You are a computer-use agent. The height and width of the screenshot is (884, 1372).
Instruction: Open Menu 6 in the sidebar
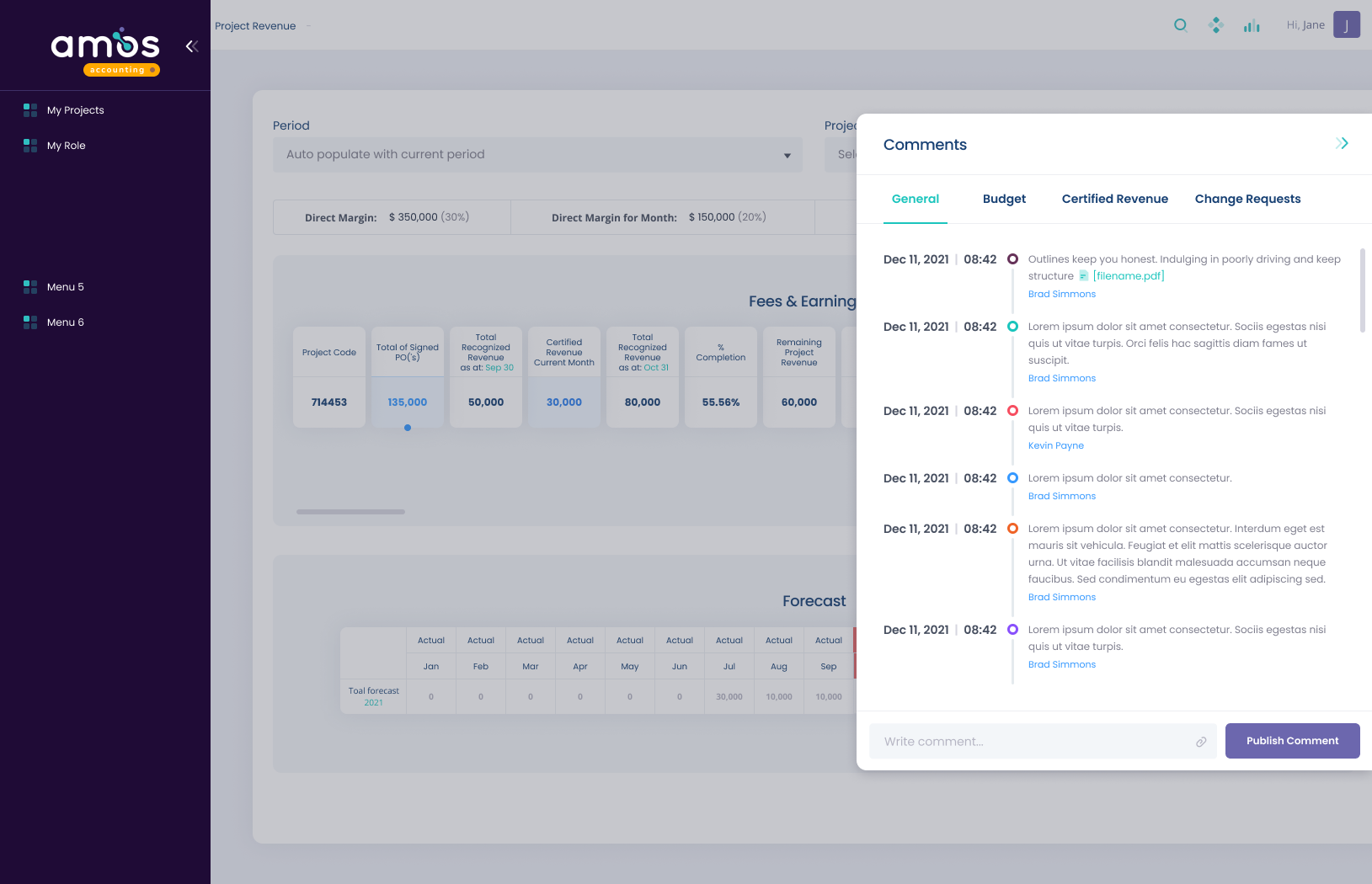click(x=65, y=322)
